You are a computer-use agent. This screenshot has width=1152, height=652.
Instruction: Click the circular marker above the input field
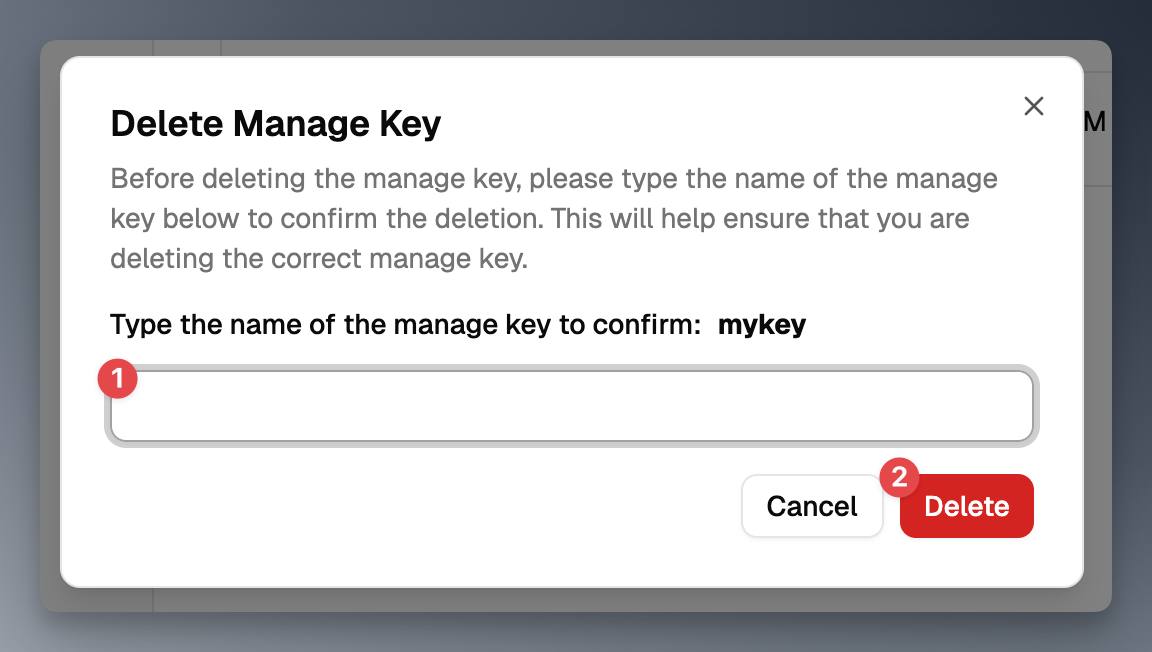(118, 378)
